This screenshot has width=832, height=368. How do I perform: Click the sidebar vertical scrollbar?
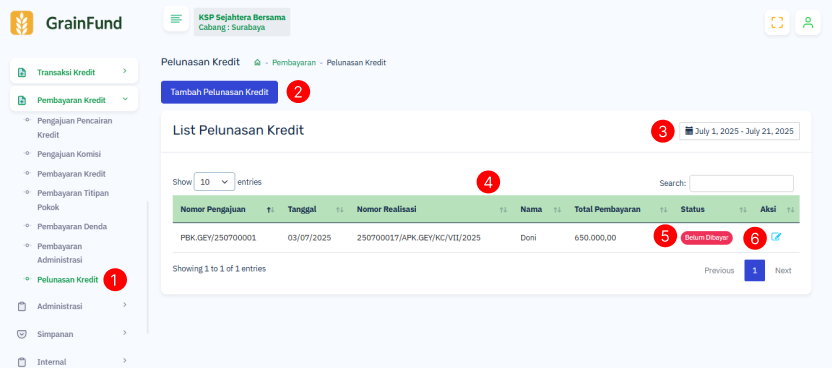pyautogui.click(x=148, y=268)
